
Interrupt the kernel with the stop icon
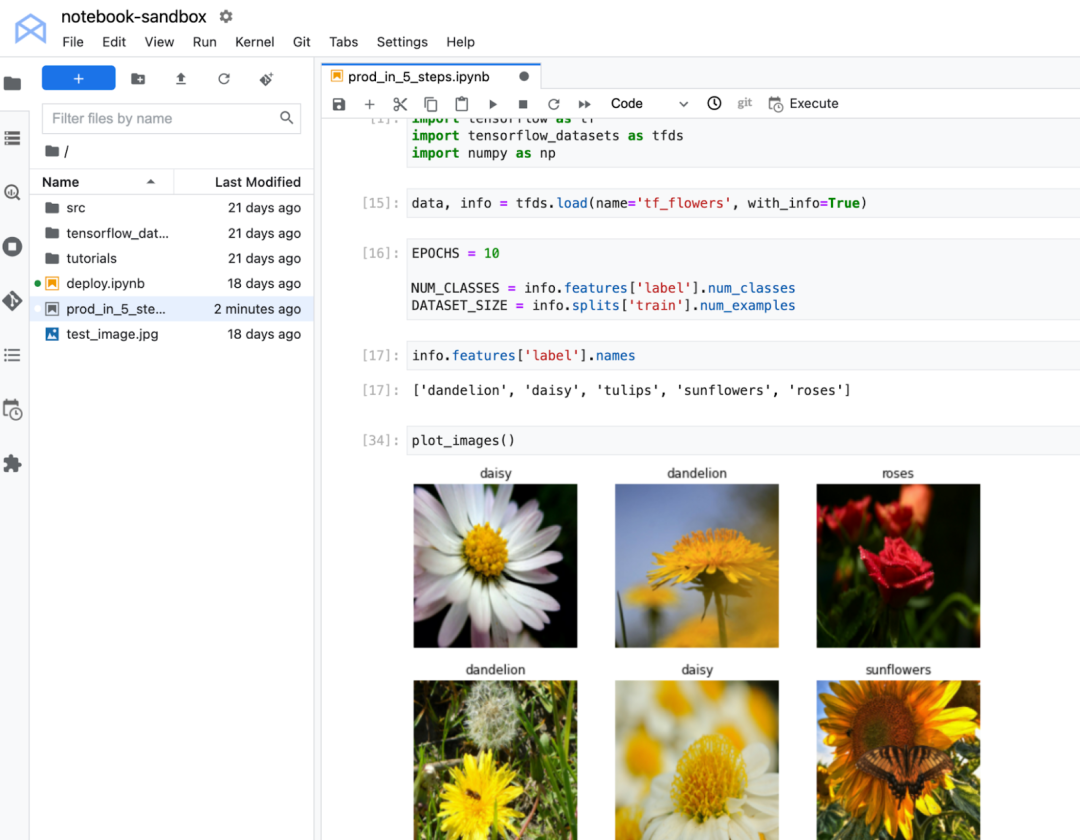(522, 104)
